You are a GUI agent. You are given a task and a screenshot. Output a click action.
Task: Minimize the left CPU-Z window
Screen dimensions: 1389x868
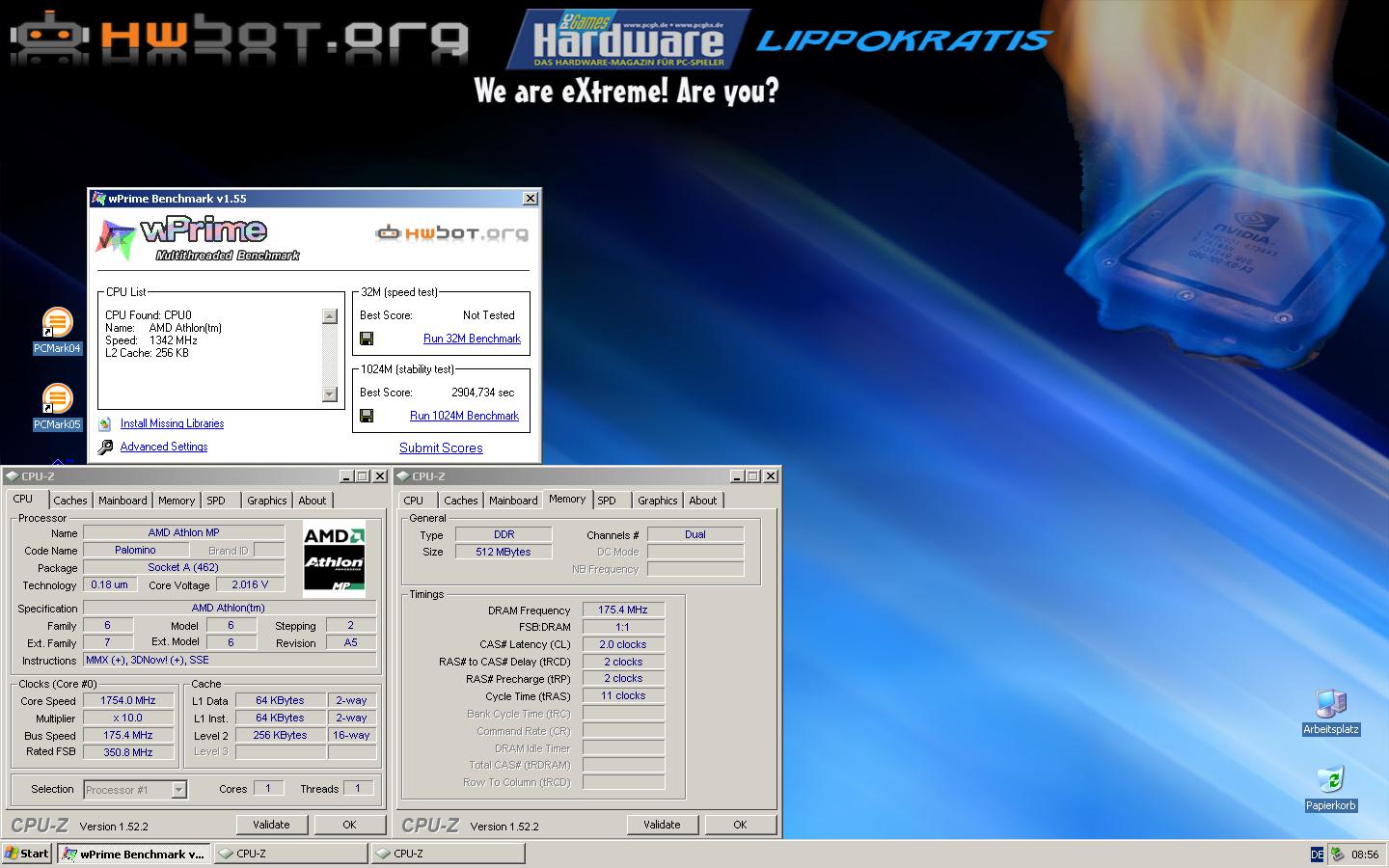click(346, 476)
